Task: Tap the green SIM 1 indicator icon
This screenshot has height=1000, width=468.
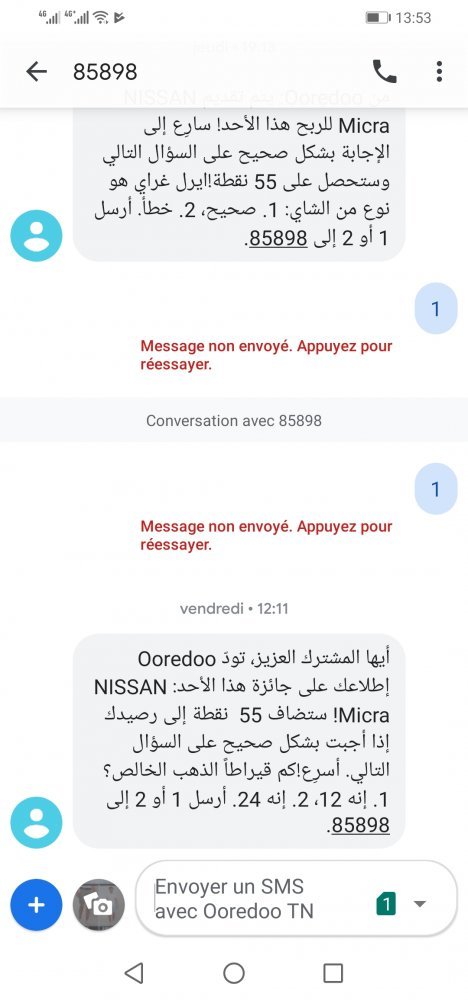Action: pos(386,903)
